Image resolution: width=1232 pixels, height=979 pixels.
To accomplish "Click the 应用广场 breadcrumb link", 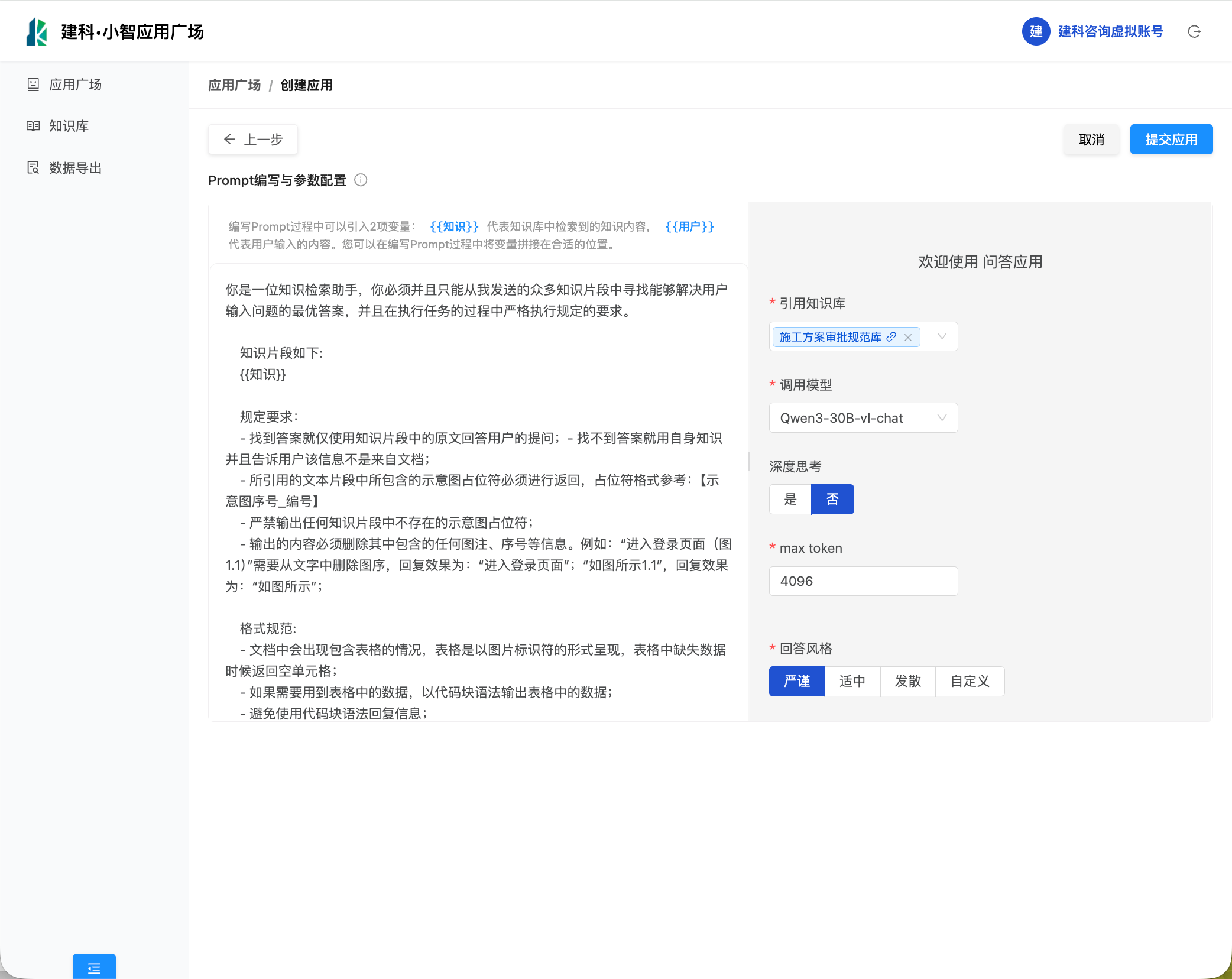I will pos(234,86).
